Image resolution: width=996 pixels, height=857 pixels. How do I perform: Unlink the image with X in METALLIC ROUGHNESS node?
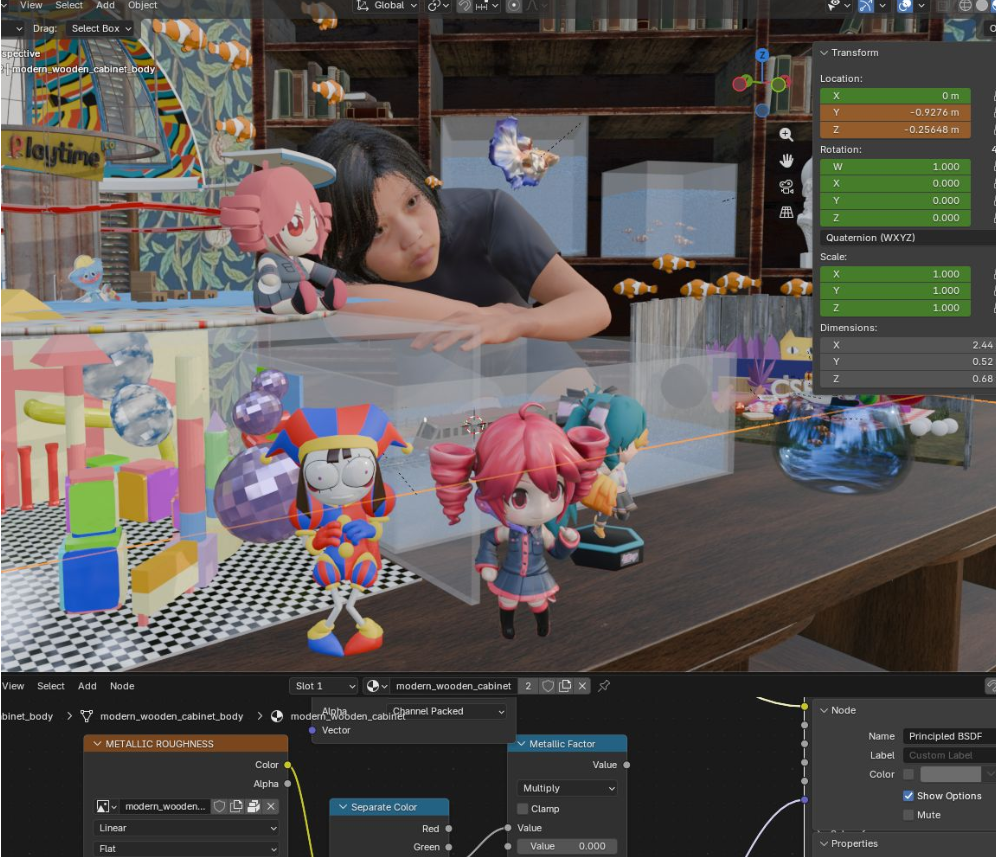pos(271,806)
